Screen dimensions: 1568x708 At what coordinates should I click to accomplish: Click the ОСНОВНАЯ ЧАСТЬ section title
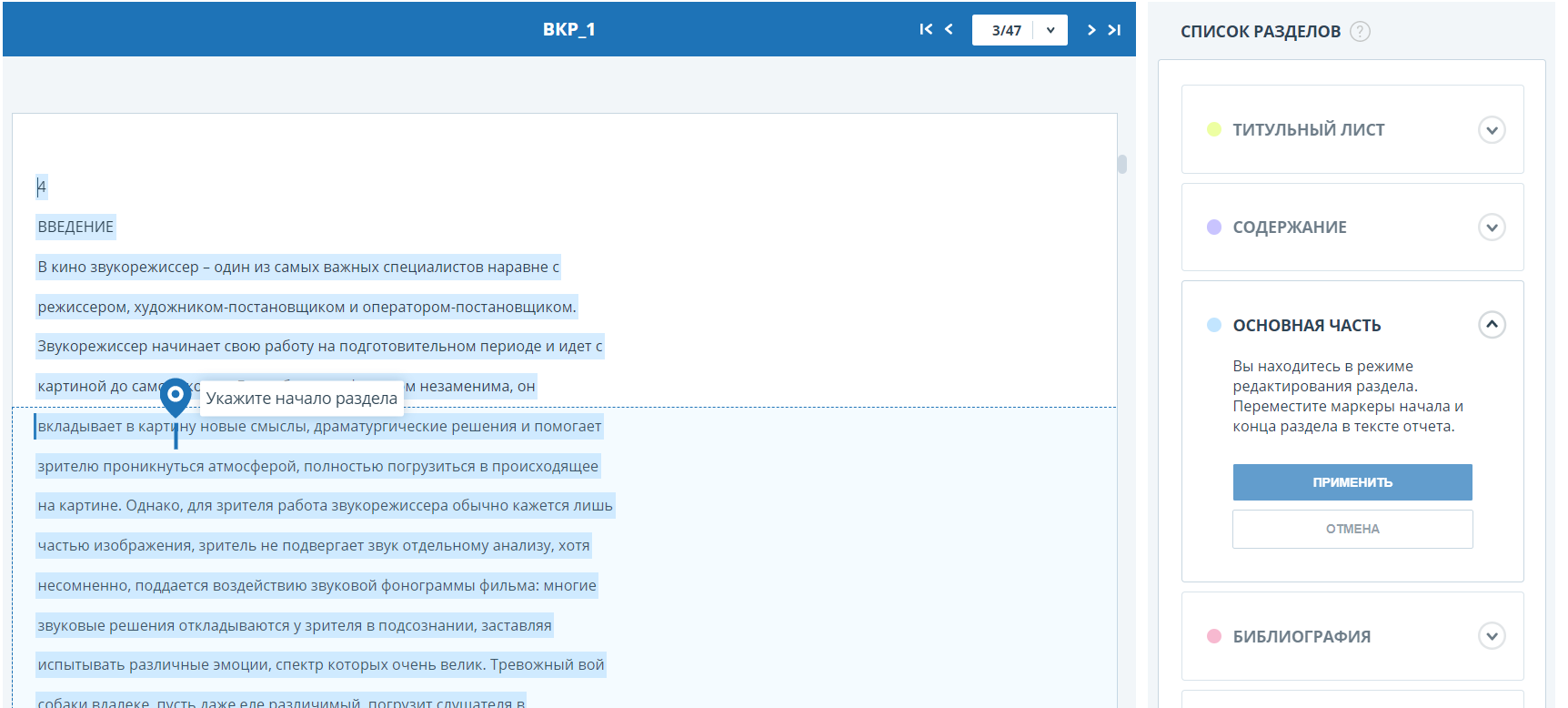pyautogui.click(x=1306, y=326)
